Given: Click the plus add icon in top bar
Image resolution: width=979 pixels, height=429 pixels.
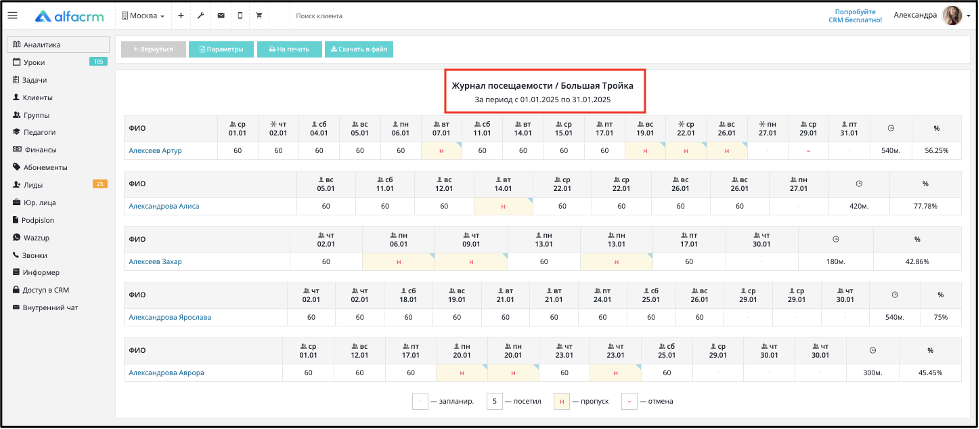Looking at the screenshot, I should [x=180, y=16].
